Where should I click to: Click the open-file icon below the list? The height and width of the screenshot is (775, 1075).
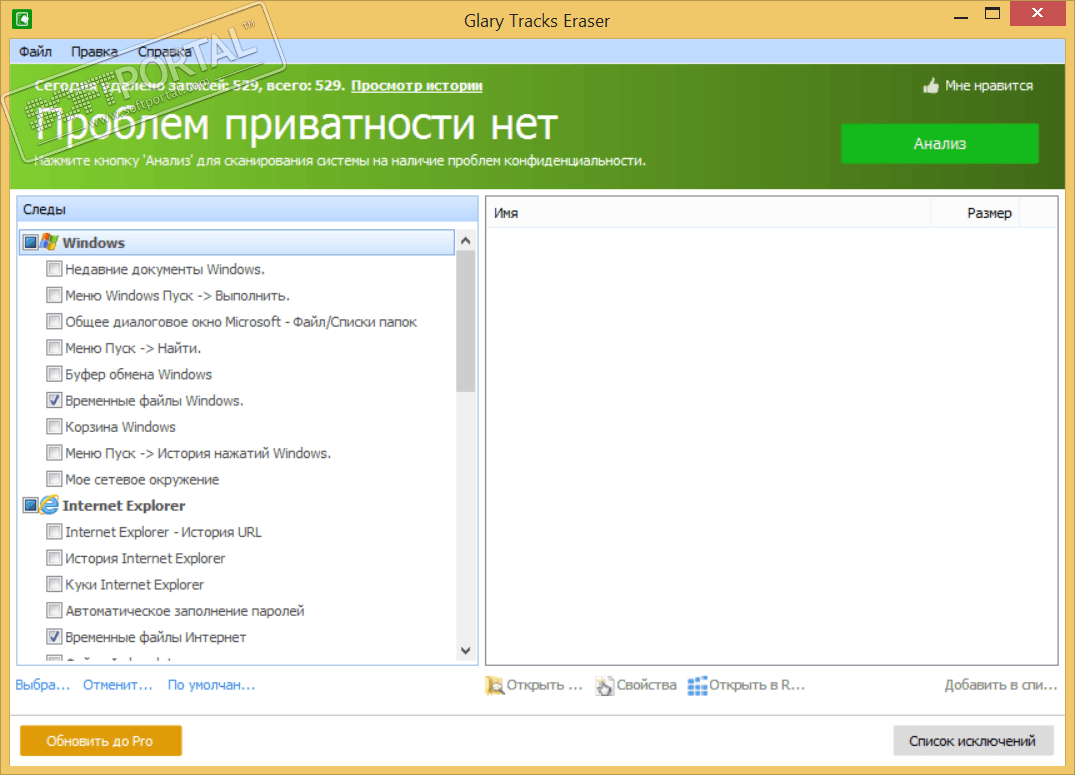[494, 685]
